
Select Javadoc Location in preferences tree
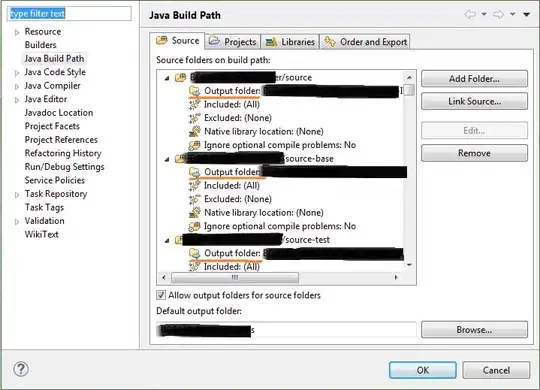[59, 113]
